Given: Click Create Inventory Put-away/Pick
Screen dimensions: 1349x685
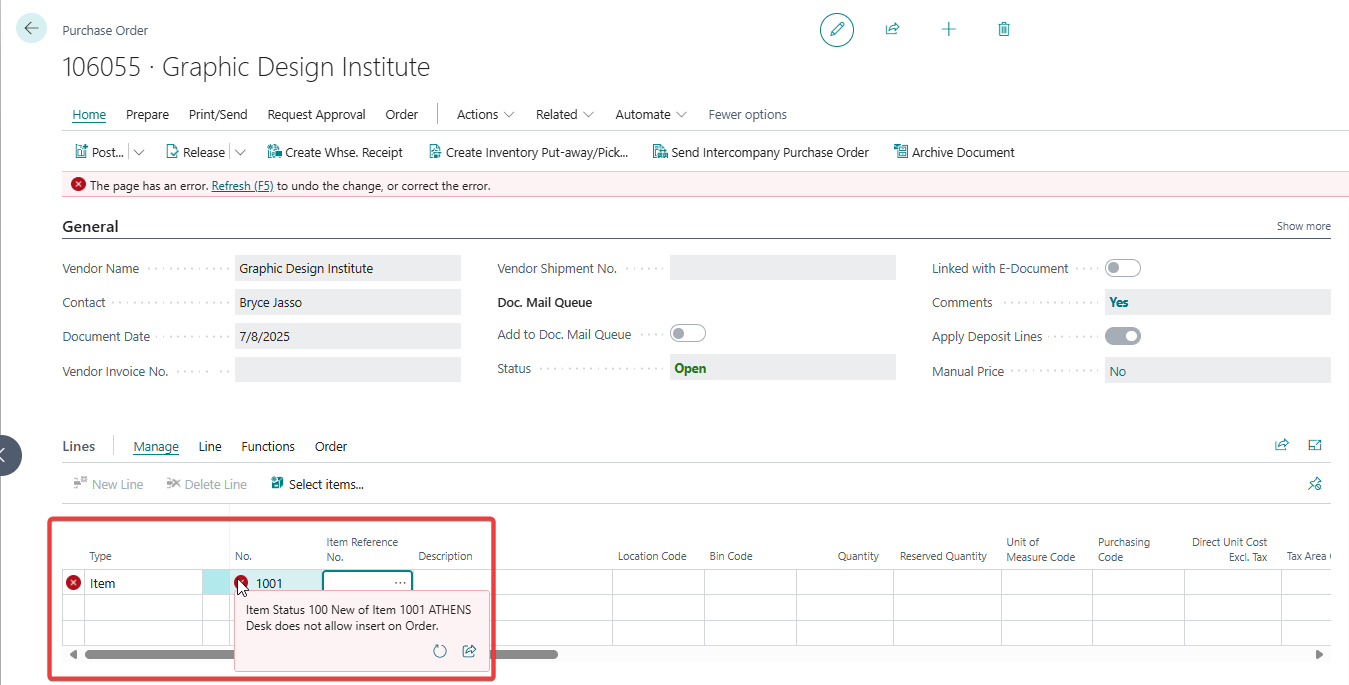Looking at the screenshot, I should 529,152.
